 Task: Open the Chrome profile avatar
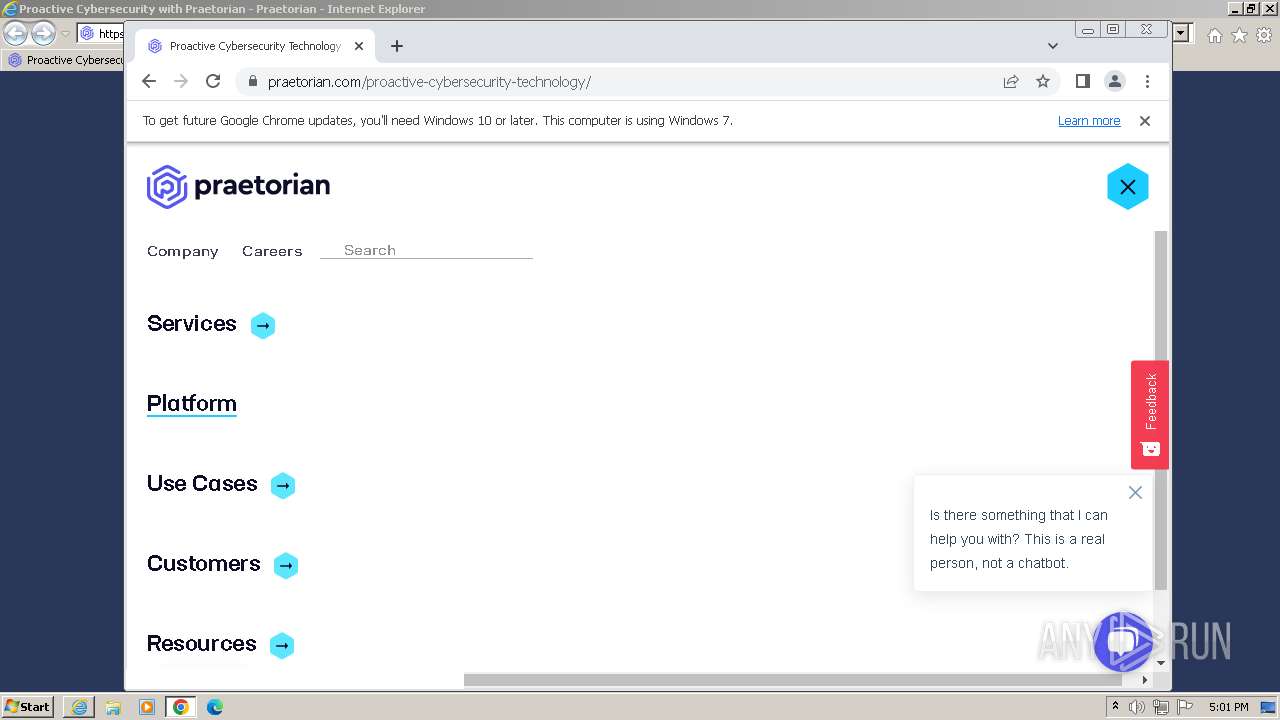(1115, 81)
